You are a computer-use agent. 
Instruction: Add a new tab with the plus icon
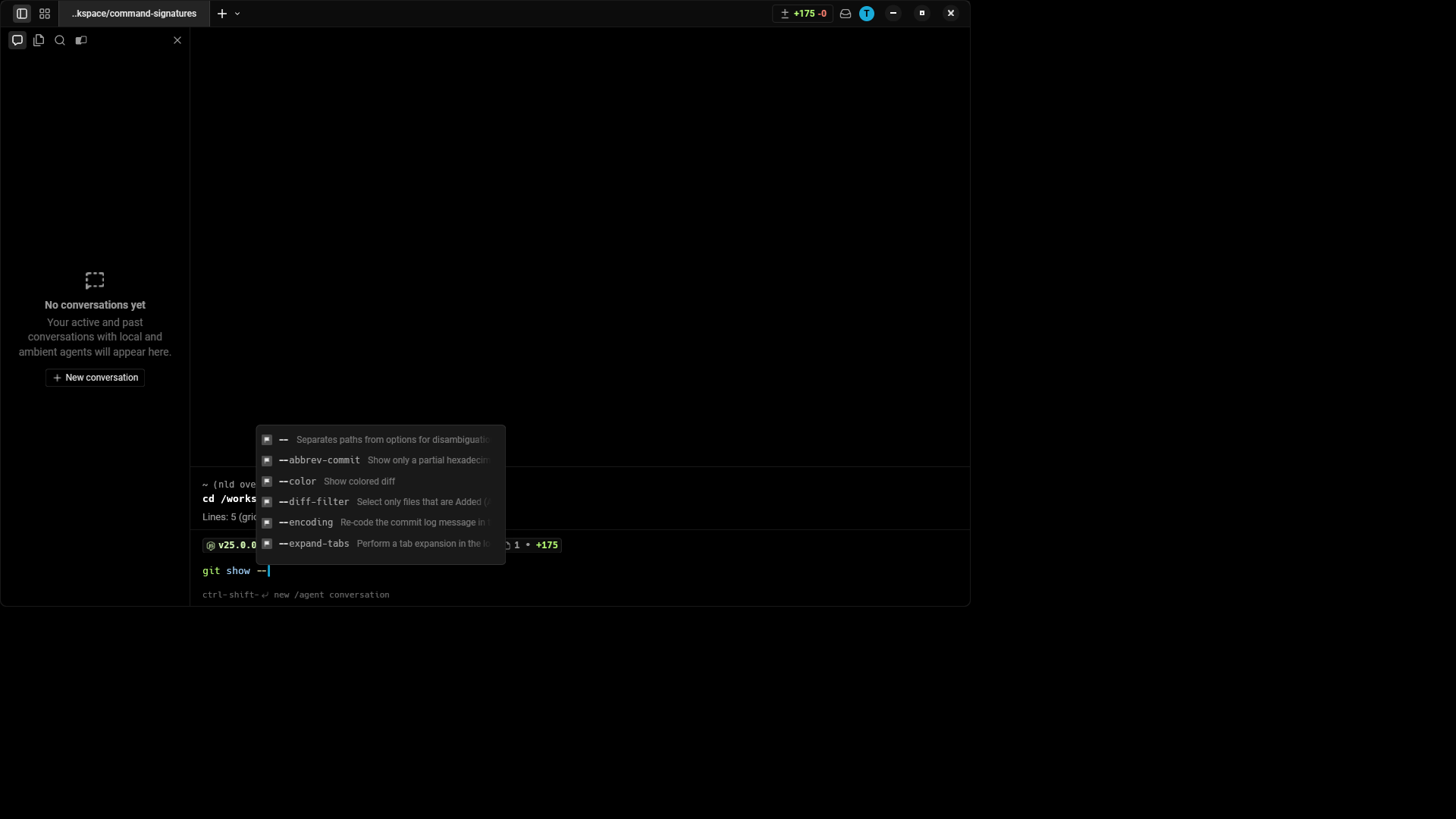coord(222,14)
